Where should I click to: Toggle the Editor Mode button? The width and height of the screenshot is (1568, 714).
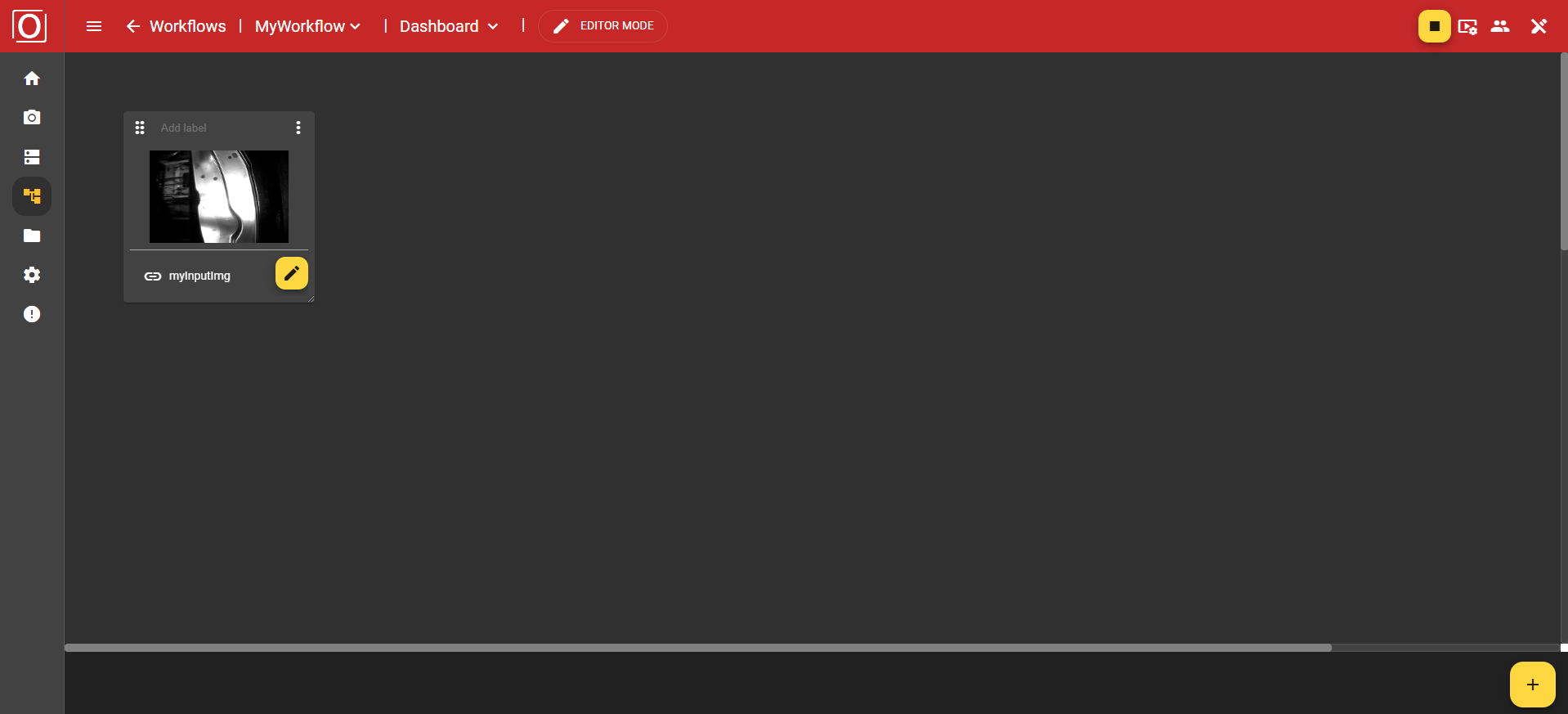pos(603,26)
